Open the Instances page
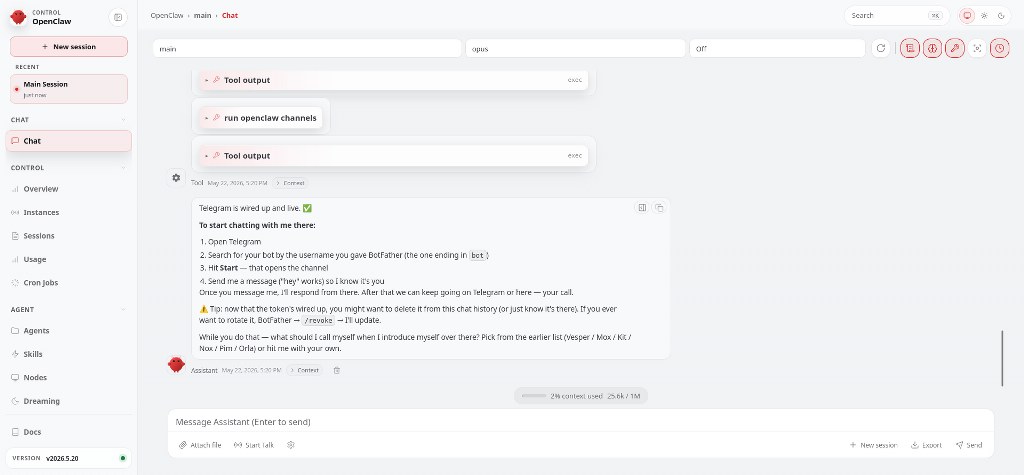The image size is (1024, 475). [69, 212]
